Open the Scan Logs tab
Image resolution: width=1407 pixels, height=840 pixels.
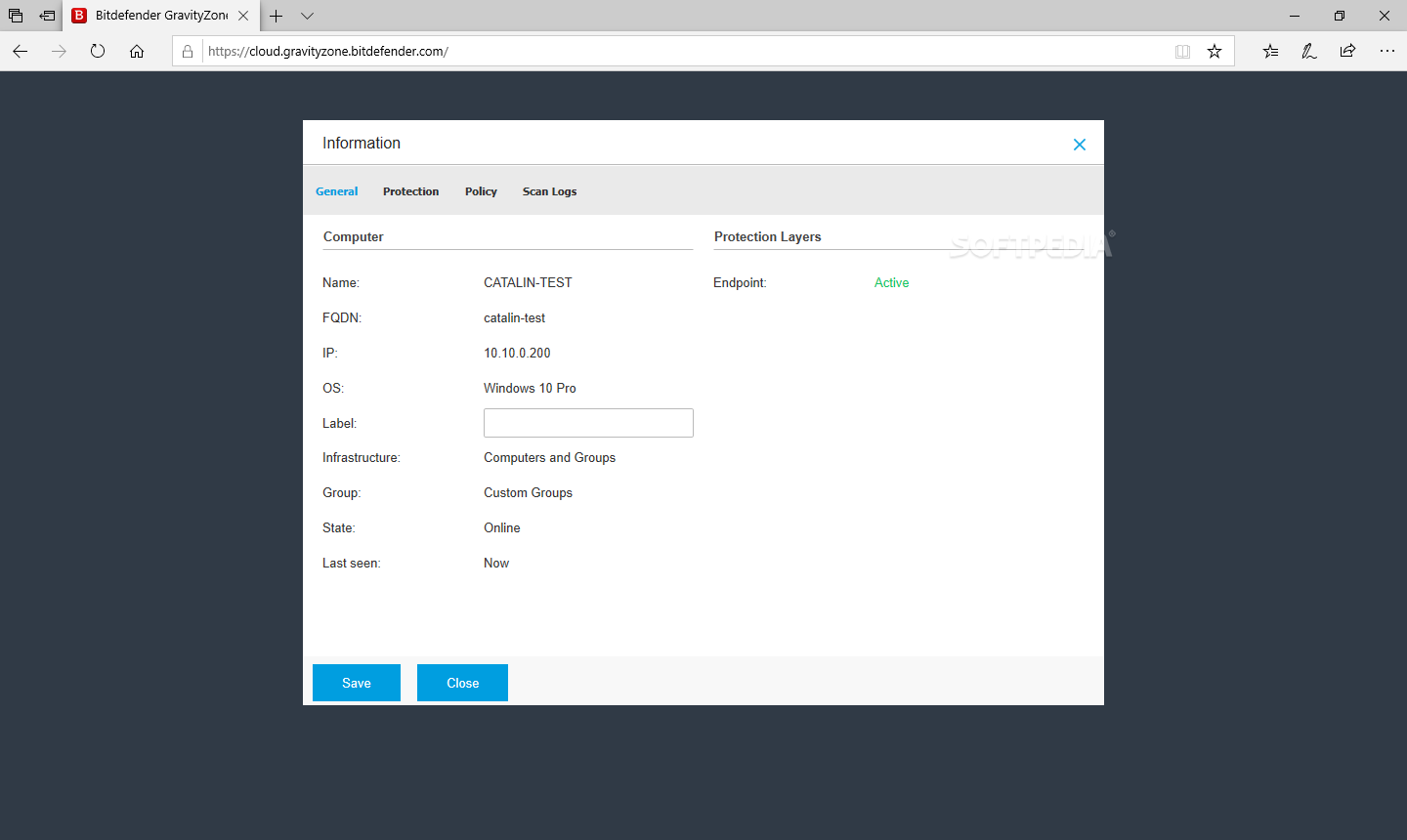click(x=549, y=191)
